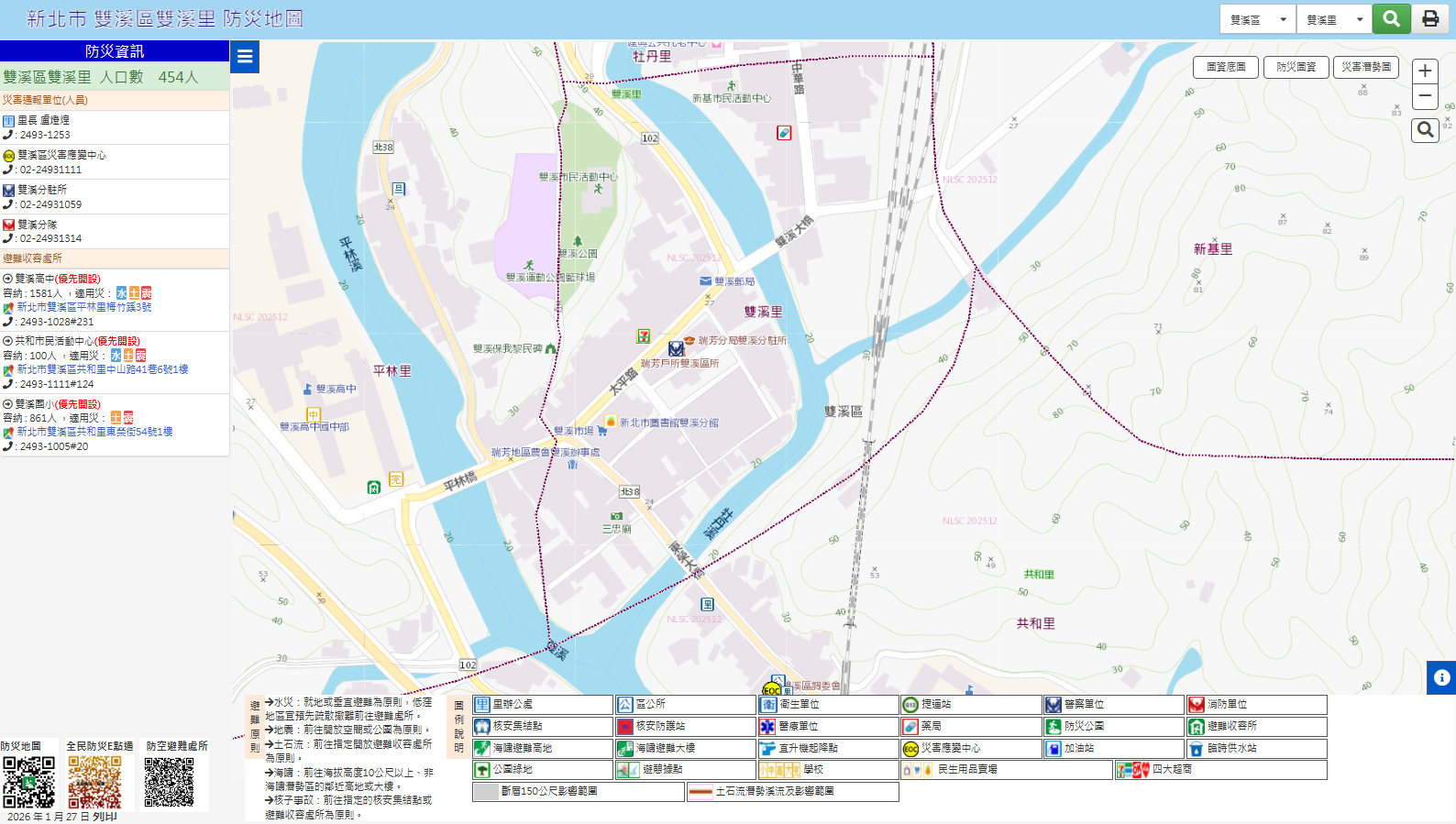Click the 平林里 village label on map
The width and height of the screenshot is (1456, 824).
tap(392, 371)
